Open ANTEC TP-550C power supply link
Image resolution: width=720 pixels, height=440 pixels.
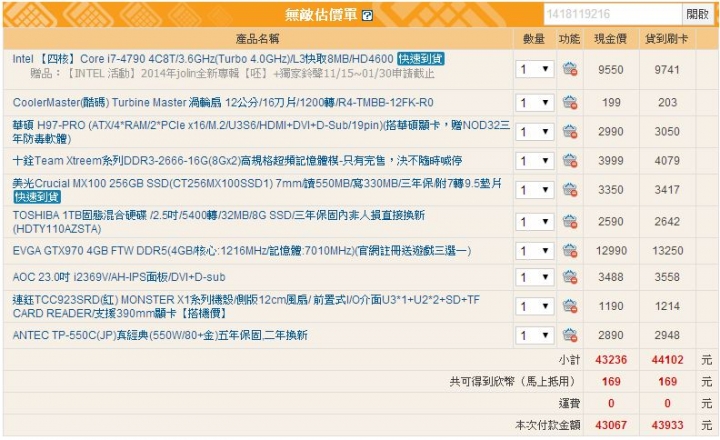click(160, 335)
